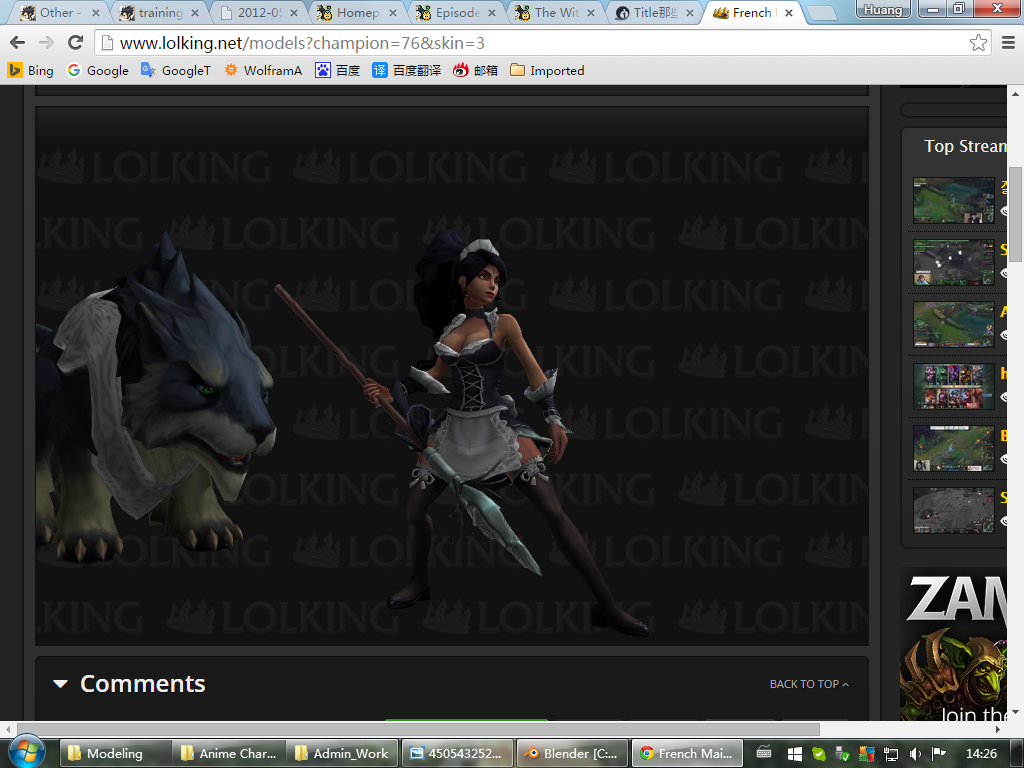Click the touch keyboard tray icon
The height and width of the screenshot is (768, 1024).
click(x=763, y=752)
